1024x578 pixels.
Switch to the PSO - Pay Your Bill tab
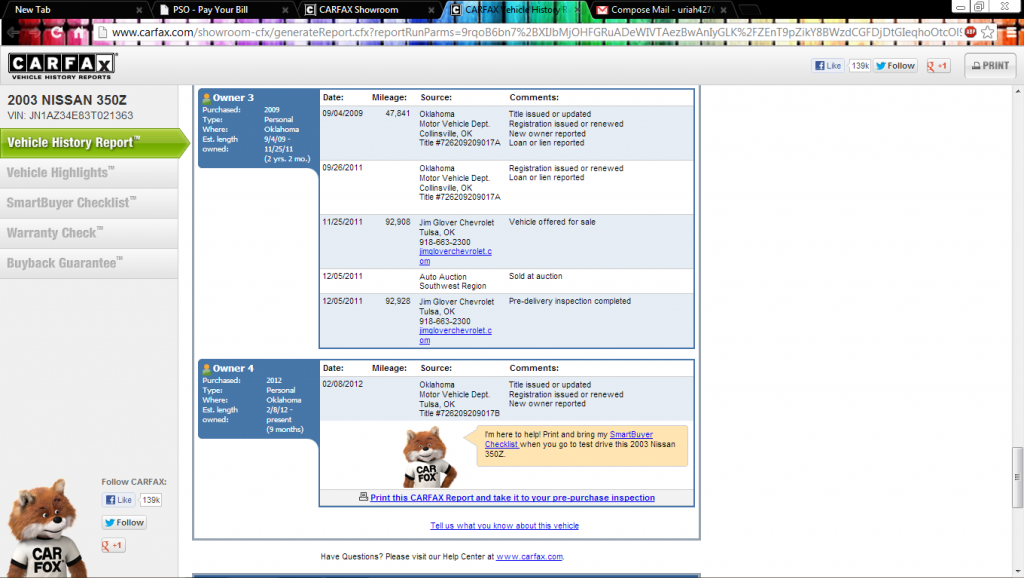[218, 10]
